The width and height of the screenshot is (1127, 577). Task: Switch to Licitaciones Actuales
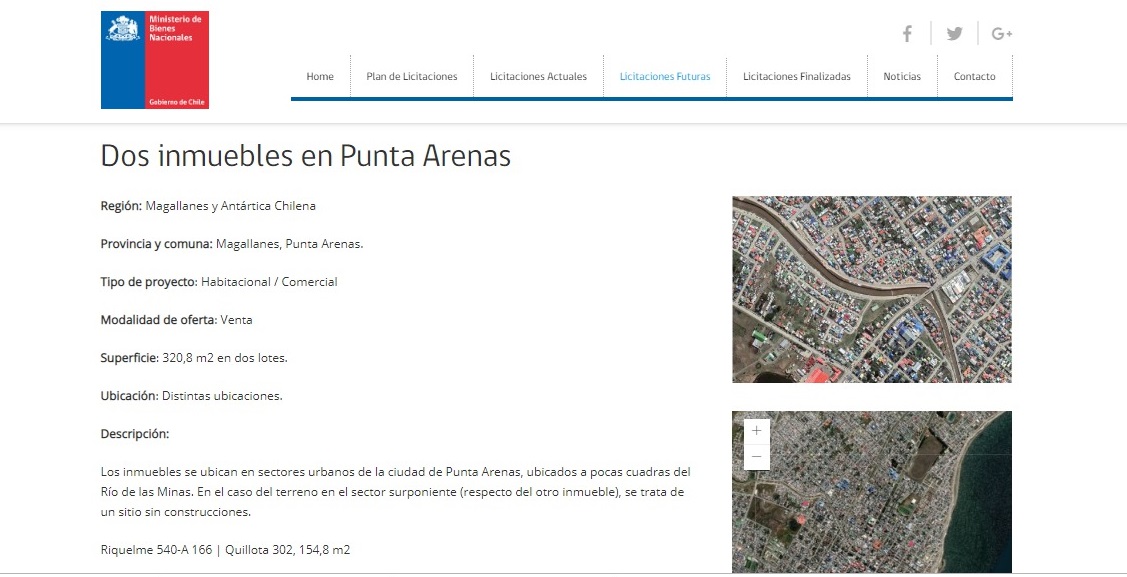(x=538, y=76)
